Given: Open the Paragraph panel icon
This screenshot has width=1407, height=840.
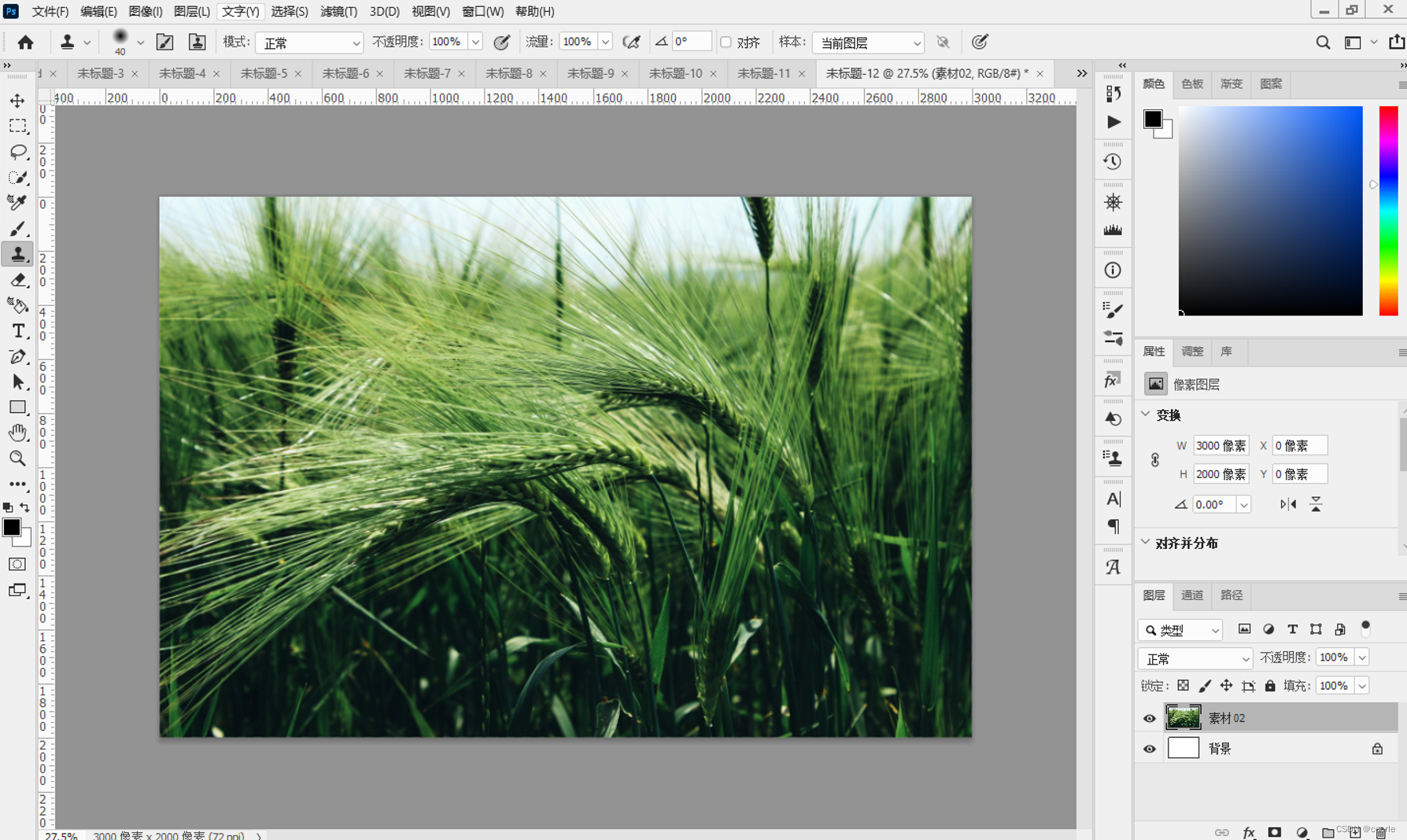Looking at the screenshot, I should (x=1113, y=526).
